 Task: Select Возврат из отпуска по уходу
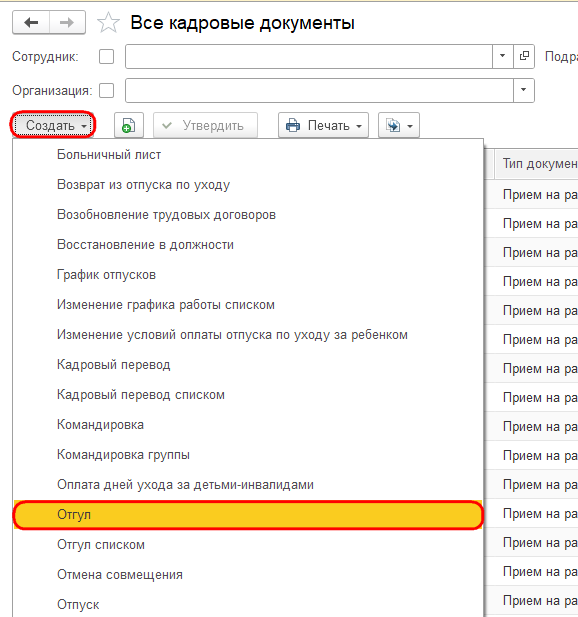coord(248,185)
